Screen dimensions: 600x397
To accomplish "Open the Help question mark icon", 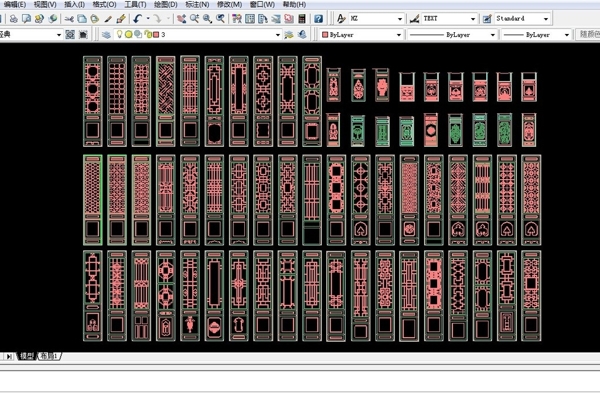I will pyautogui.click(x=318, y=18).
